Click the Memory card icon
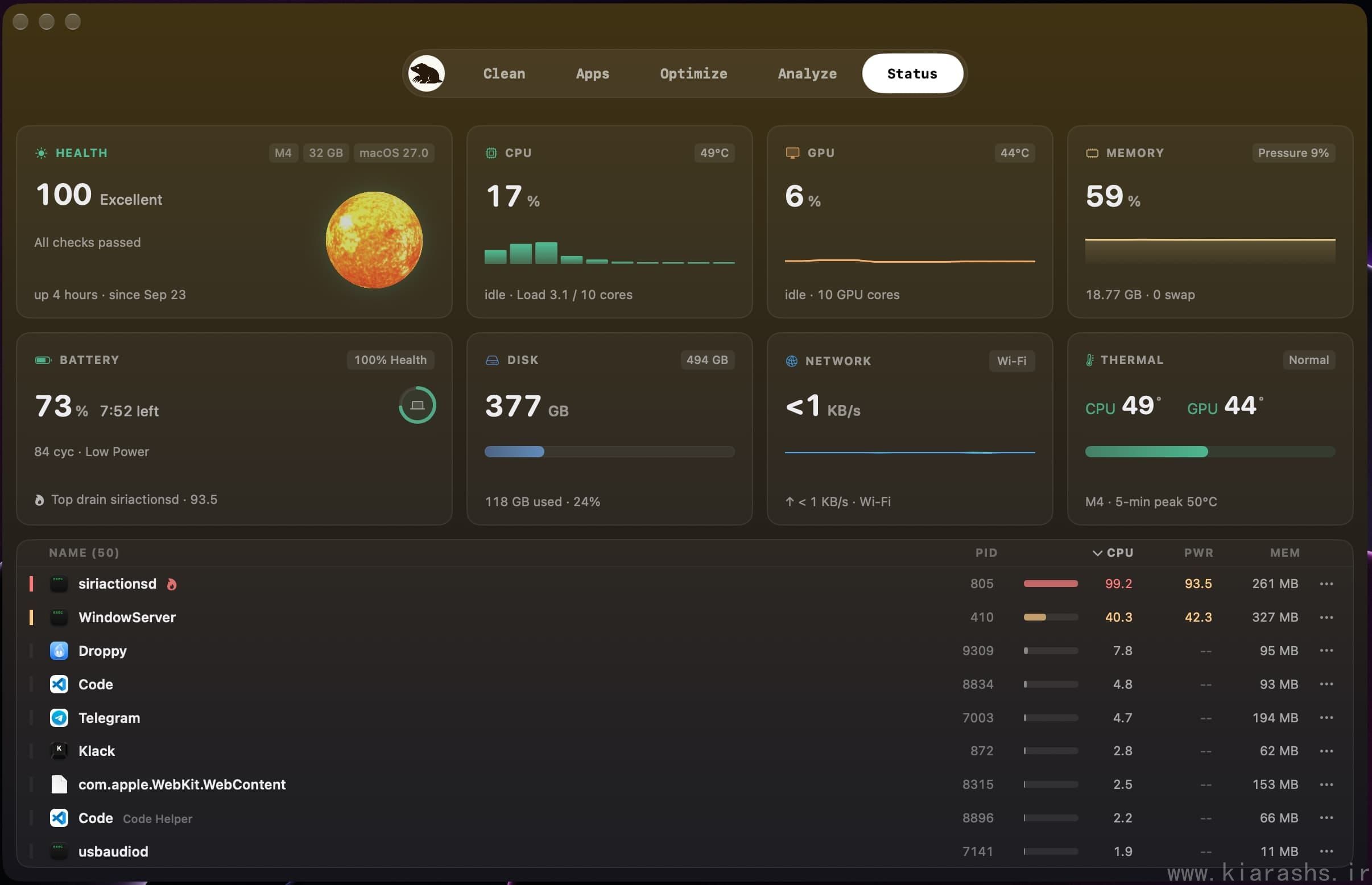This screenshot has height=885, width=1372. pos(1092,153)
